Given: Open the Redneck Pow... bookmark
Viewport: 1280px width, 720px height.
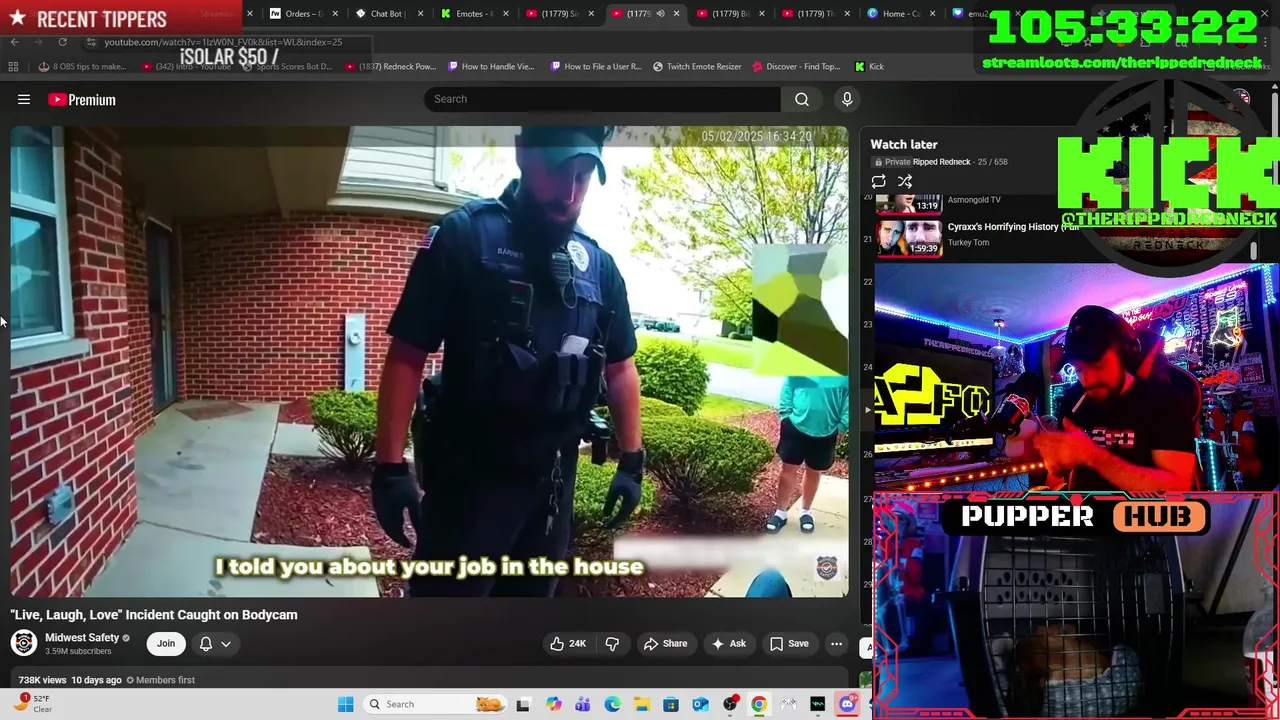Looking at the screenshot, I should [390, 67].
